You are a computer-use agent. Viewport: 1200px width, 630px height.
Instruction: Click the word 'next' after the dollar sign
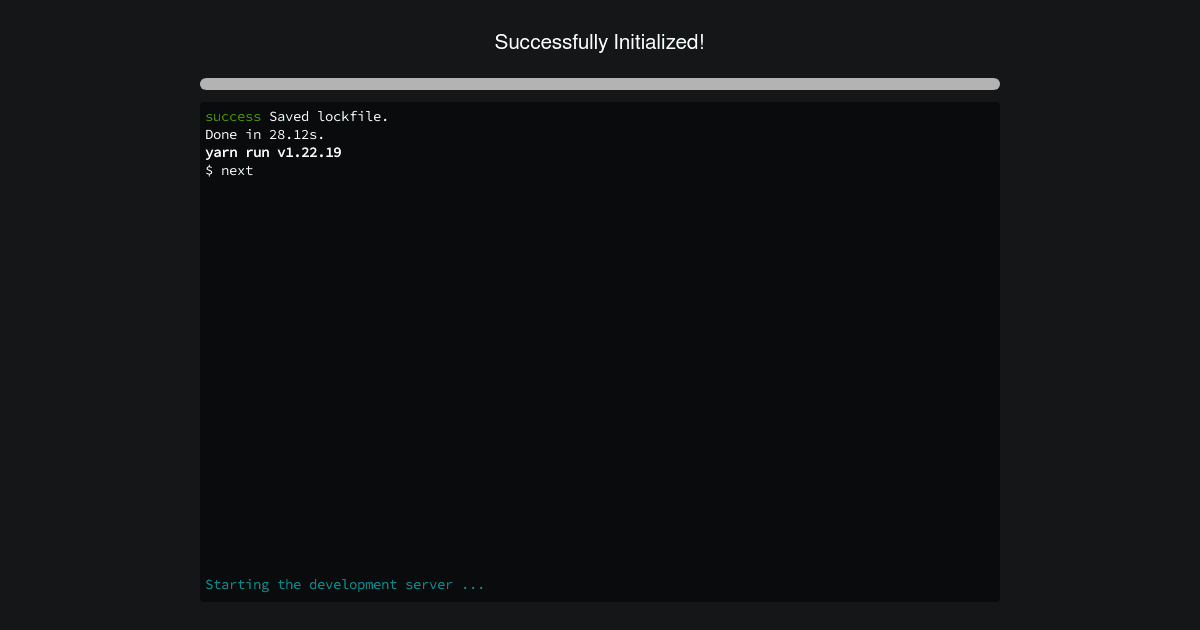[x=237, y=170]
